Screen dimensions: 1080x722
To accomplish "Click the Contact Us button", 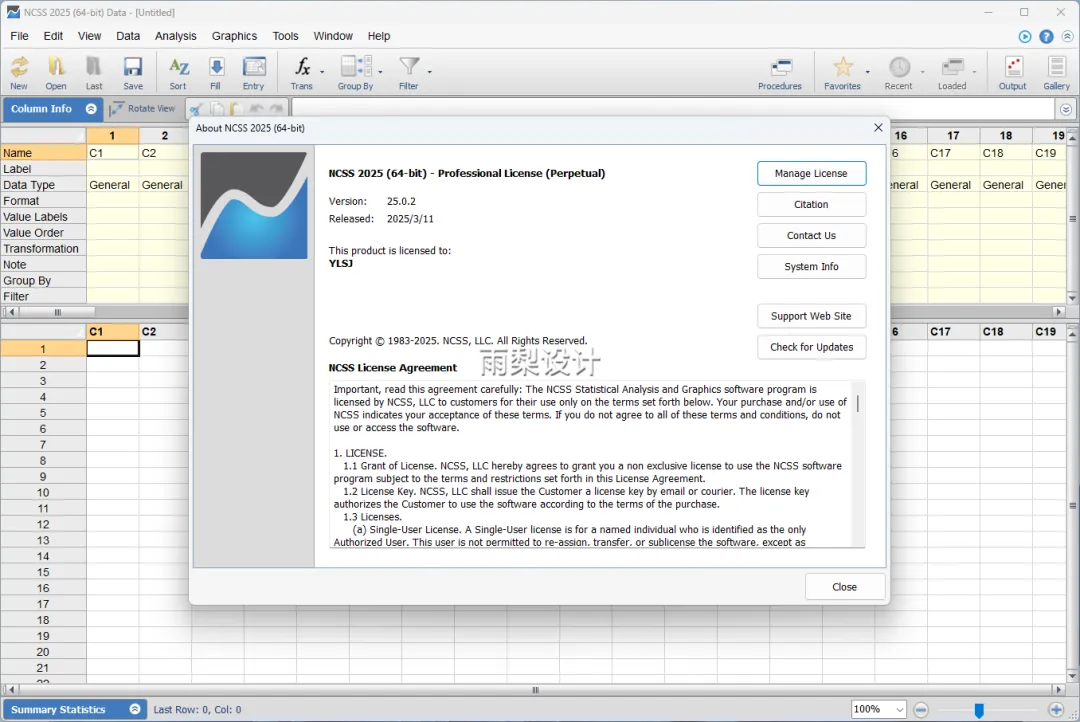I will pos(811,236).
